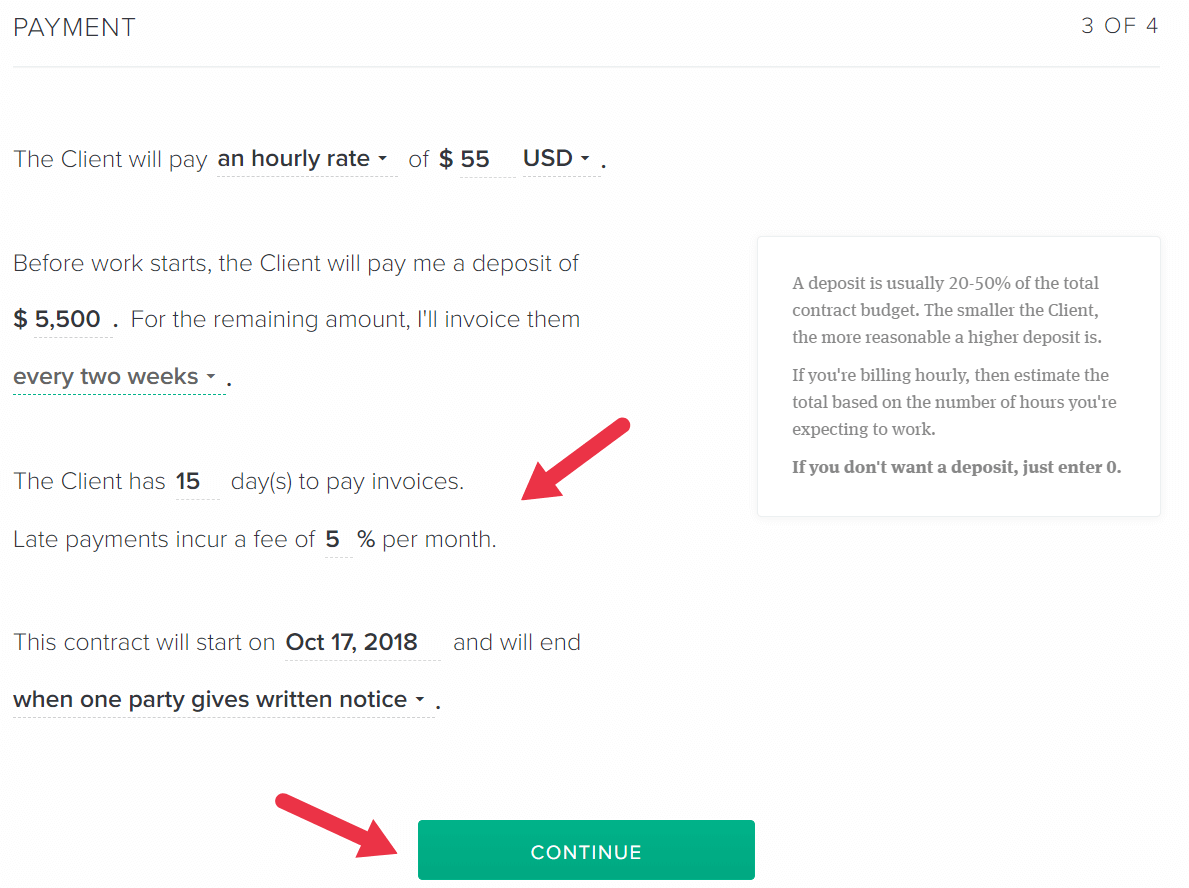This screenshot has height=888, width=1189.
Task: Click the "3 OF 4" step indicator
Action: pos(1119,25)
